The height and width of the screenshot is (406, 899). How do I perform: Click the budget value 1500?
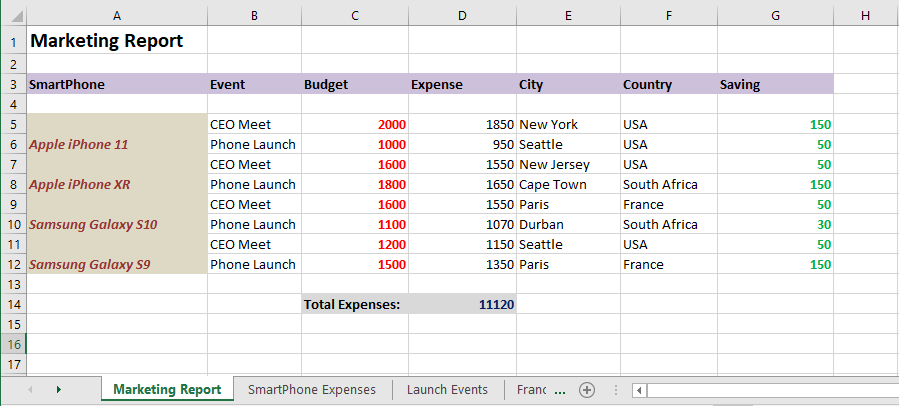click(355, 264)
